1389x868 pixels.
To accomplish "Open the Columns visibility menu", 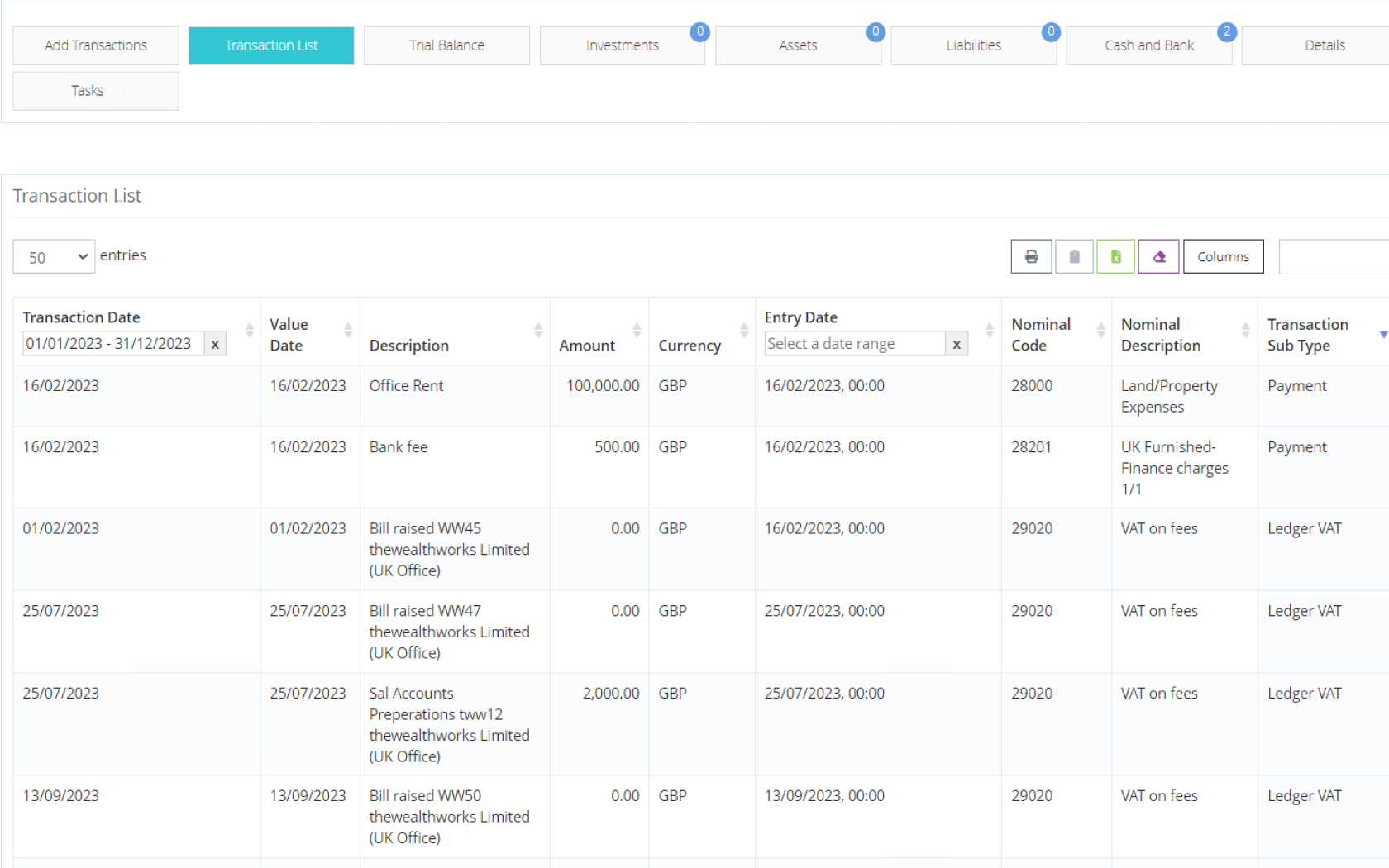I will tap(1223, 257).
